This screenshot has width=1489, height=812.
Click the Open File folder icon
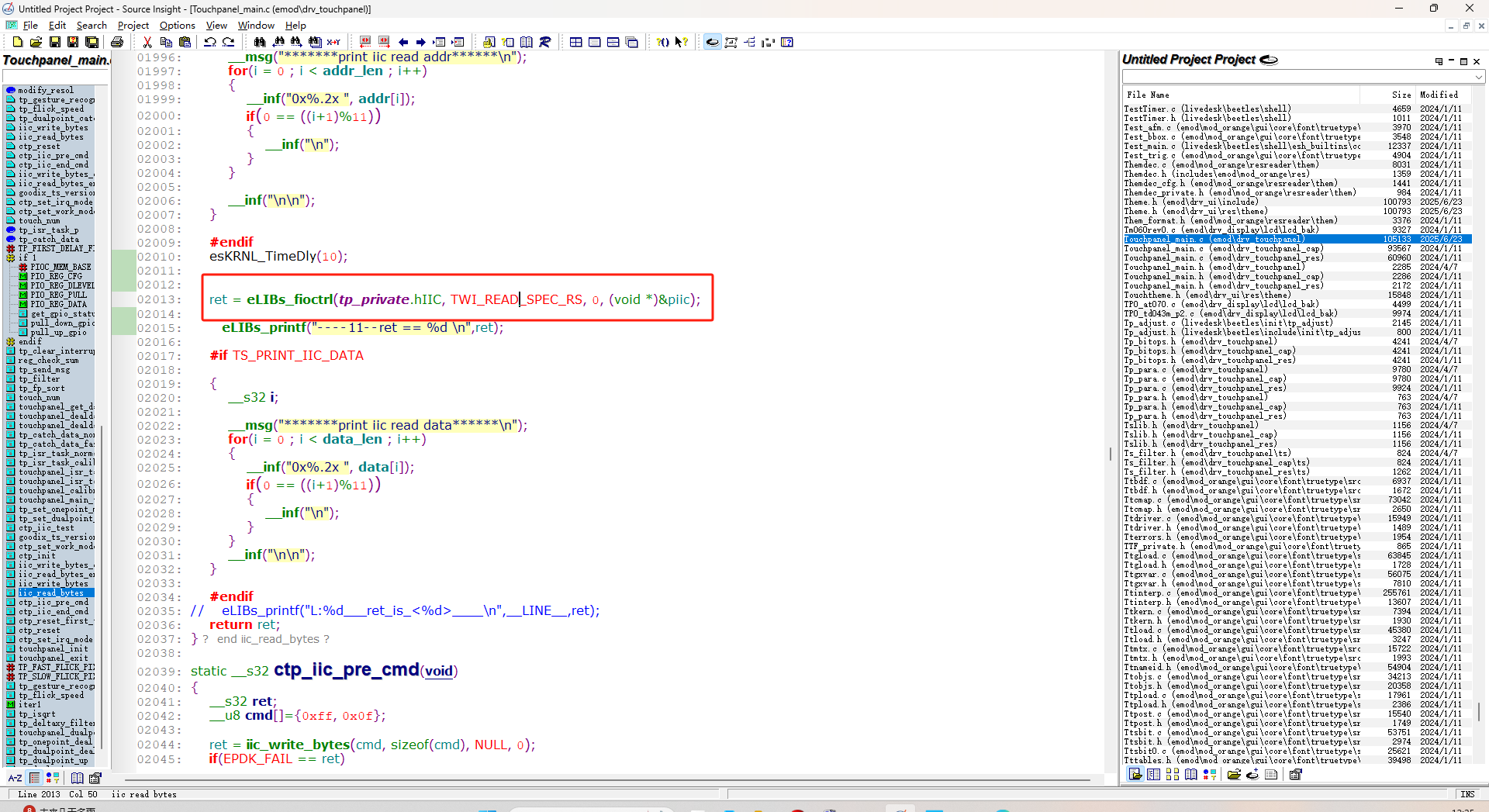coord(36,42)
